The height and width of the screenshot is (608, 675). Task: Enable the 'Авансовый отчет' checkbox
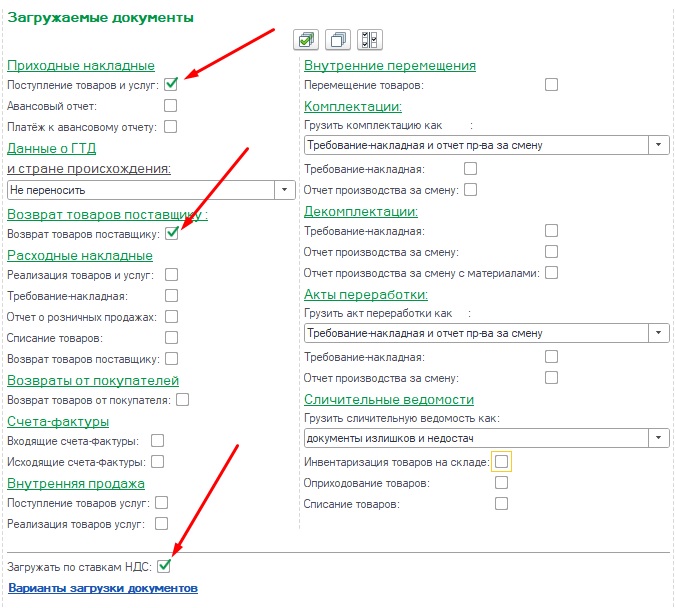171,105
